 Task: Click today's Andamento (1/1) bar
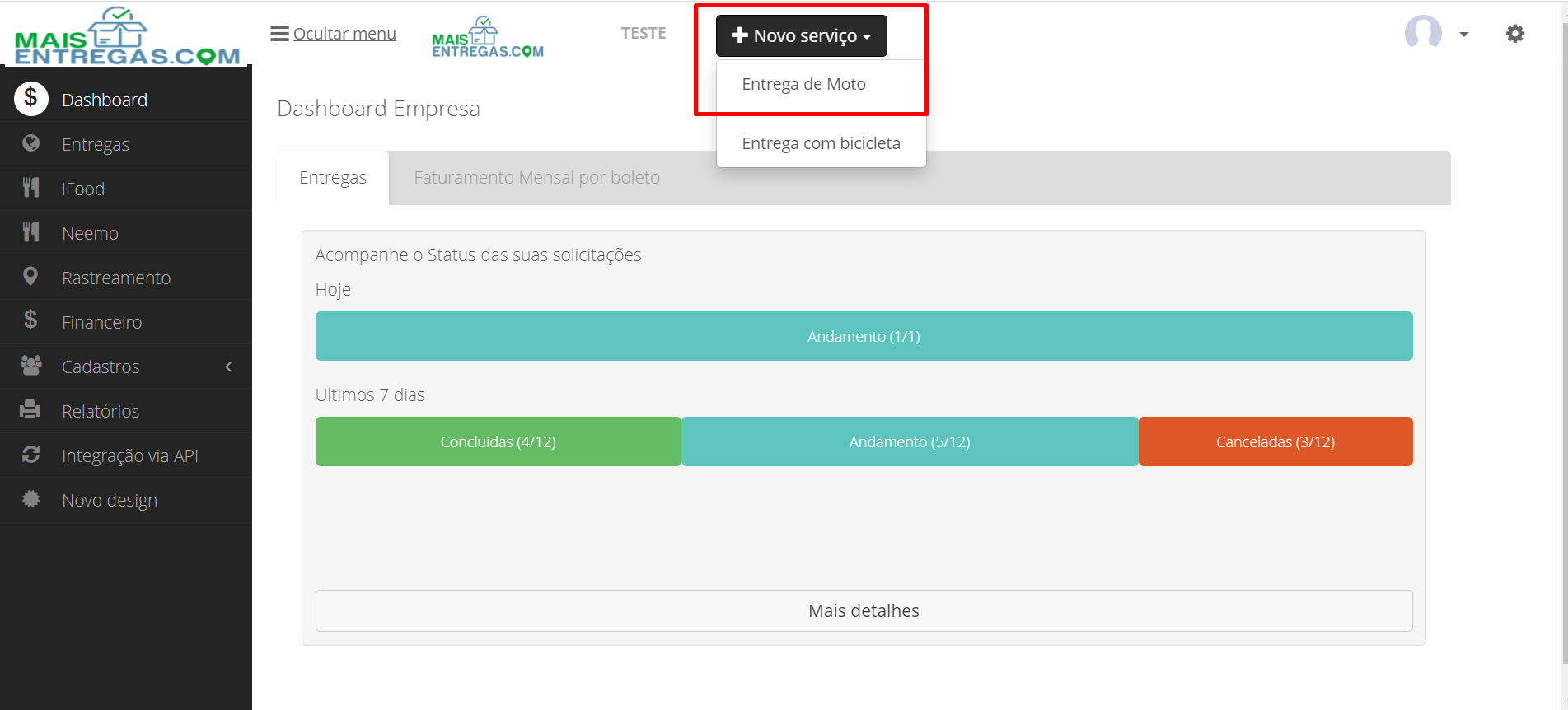[x=864, y=336]
